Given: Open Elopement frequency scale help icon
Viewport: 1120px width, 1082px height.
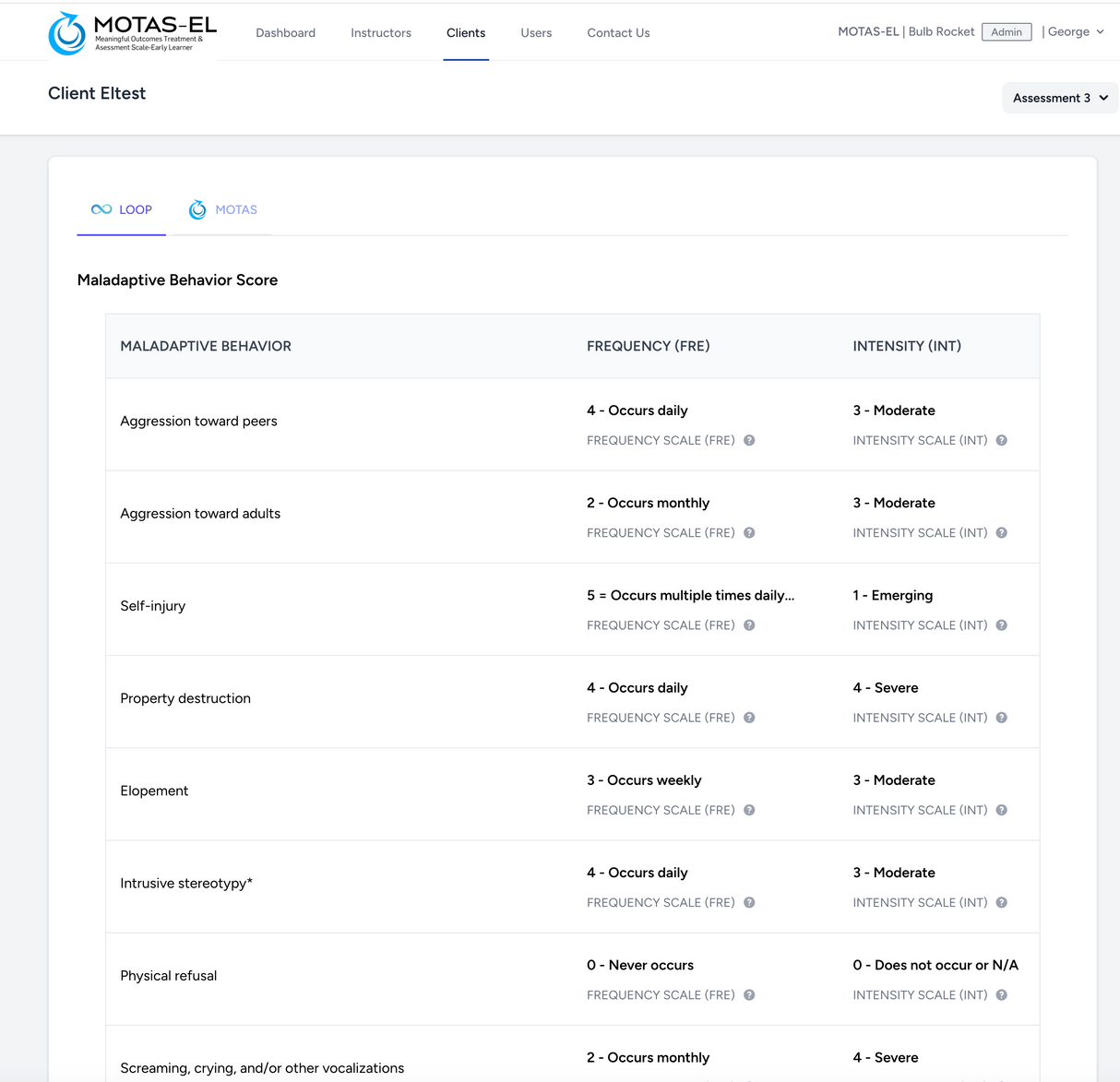Looking at the screenshot, I should point(749,810).
